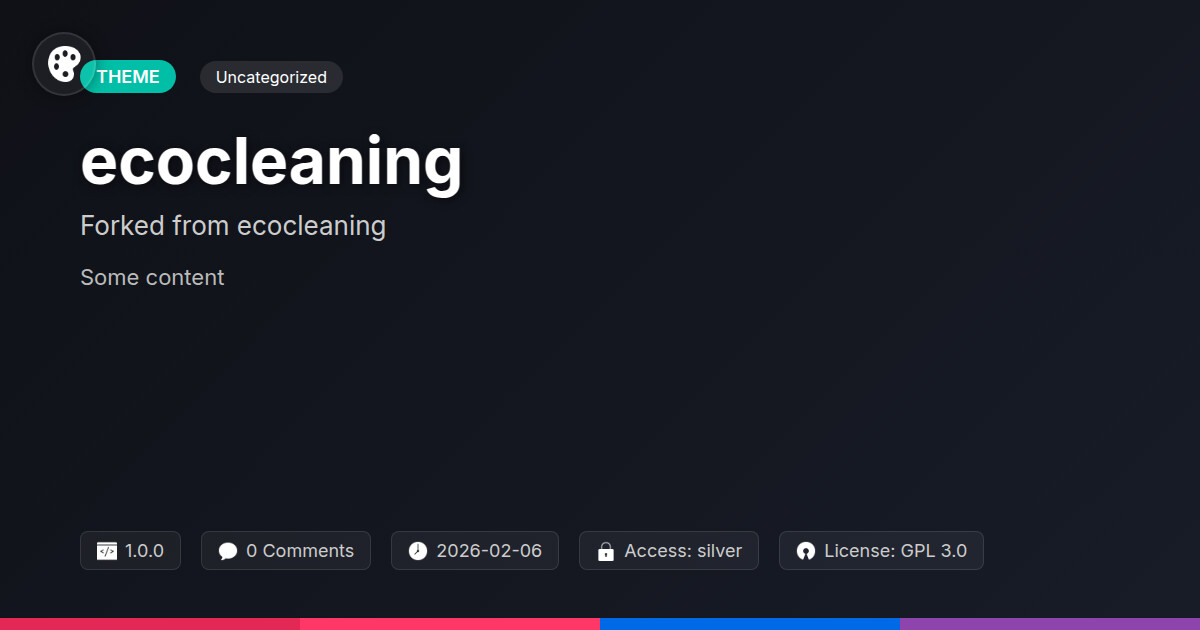The image size is (1200, 630).
Task: Click the blue segment of the bottom color bar
Action: coord(750,624)
